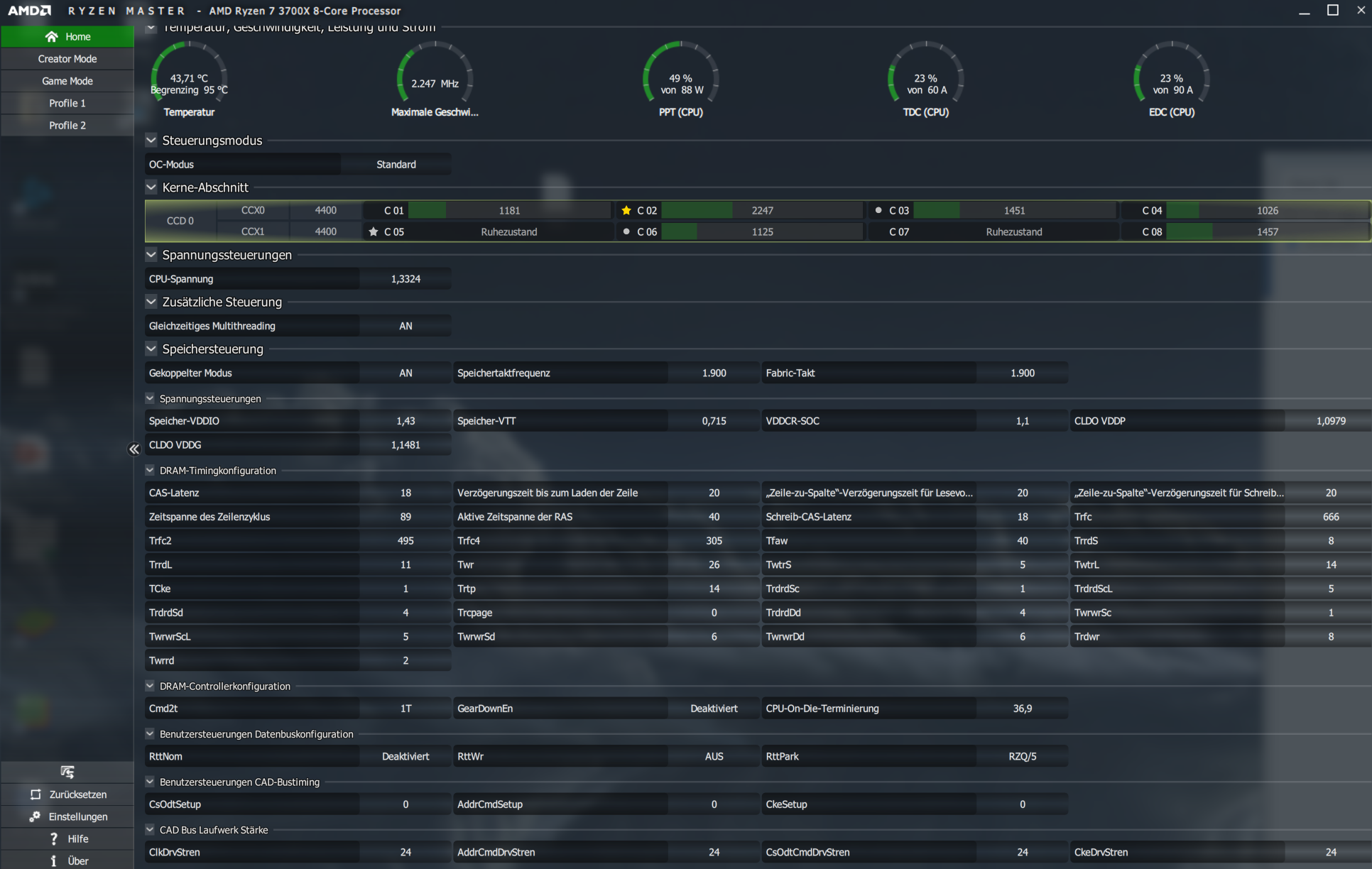Switch to Profile 2

67,125
